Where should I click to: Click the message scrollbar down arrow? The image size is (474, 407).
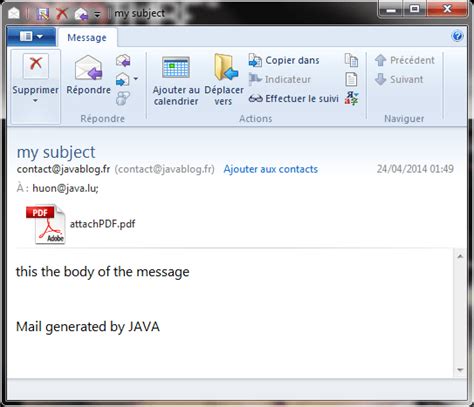(x=460, y=370)
